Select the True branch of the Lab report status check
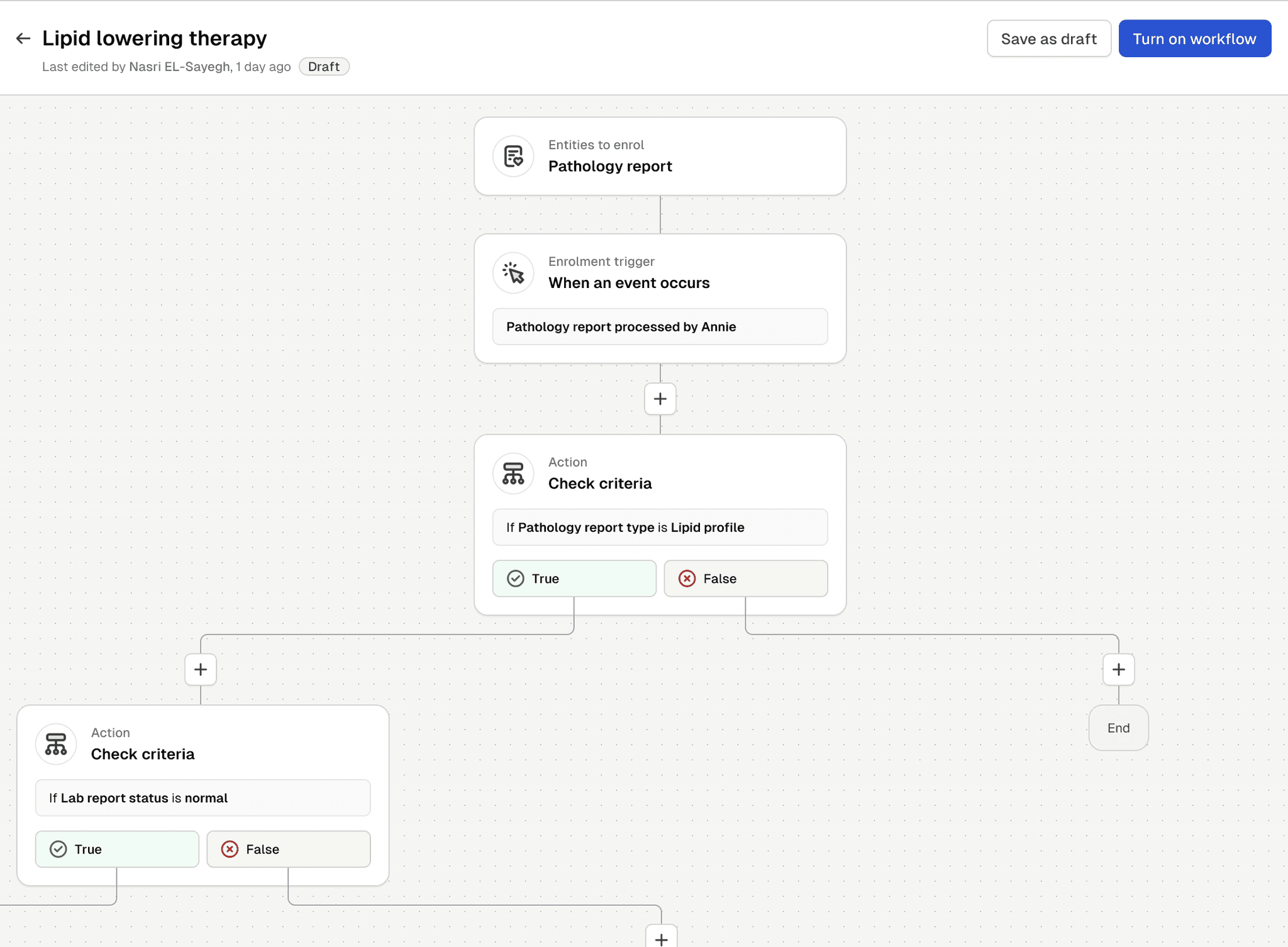Image resolution: width=1288 pixels, height=947 pixels. [x=117, y=849]
